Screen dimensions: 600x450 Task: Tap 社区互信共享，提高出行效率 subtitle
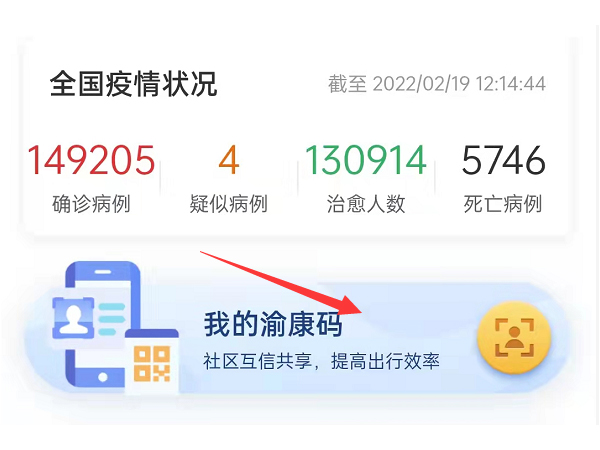coord(321,362)
